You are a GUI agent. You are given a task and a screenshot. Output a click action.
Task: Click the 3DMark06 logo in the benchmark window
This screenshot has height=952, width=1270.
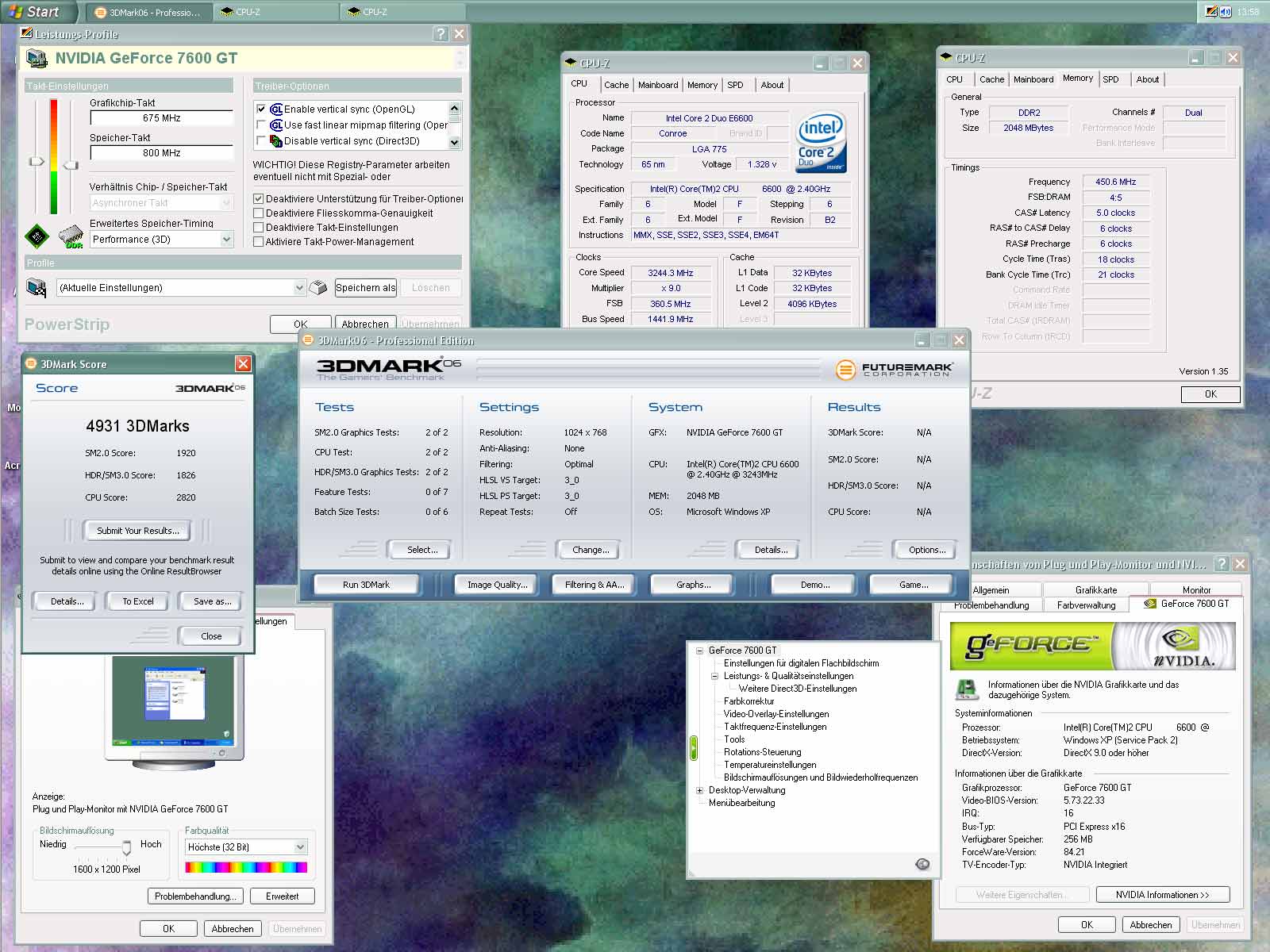click(x=389, y=369)
